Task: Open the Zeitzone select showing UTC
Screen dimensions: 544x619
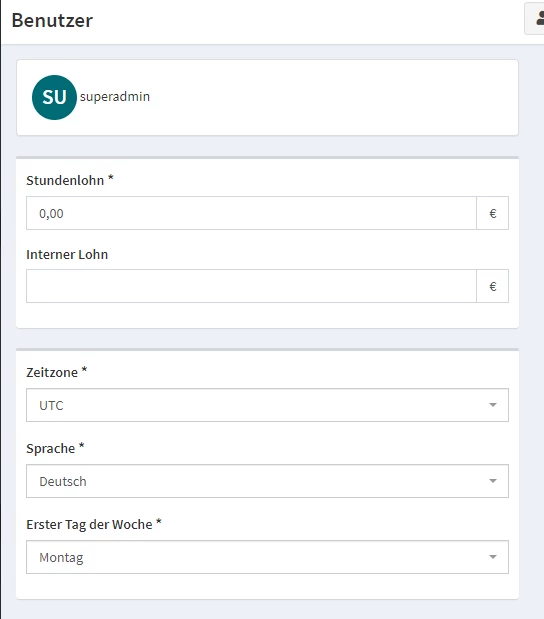Action: click(267, 405)
